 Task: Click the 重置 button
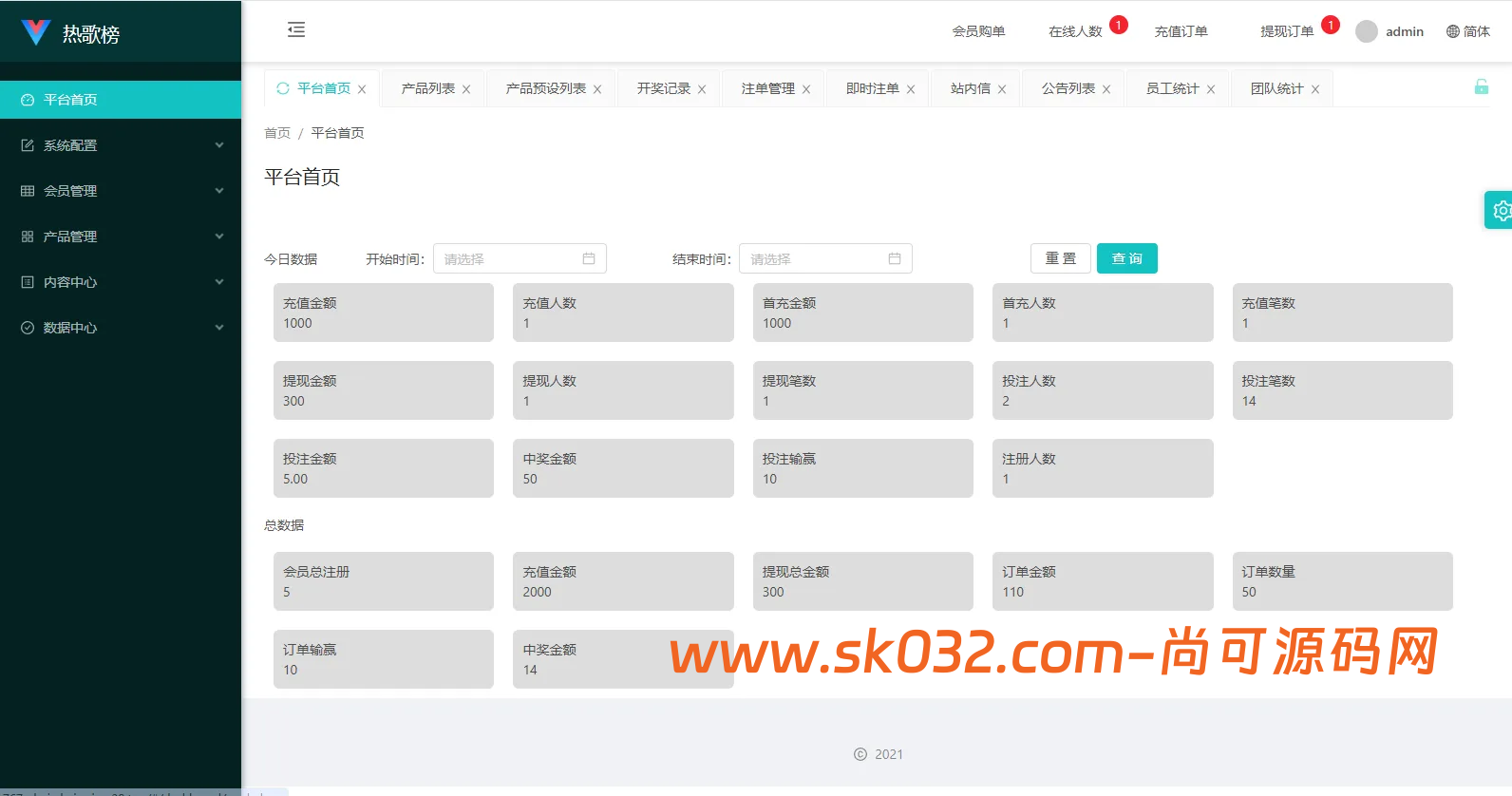tap(1061, 258)
